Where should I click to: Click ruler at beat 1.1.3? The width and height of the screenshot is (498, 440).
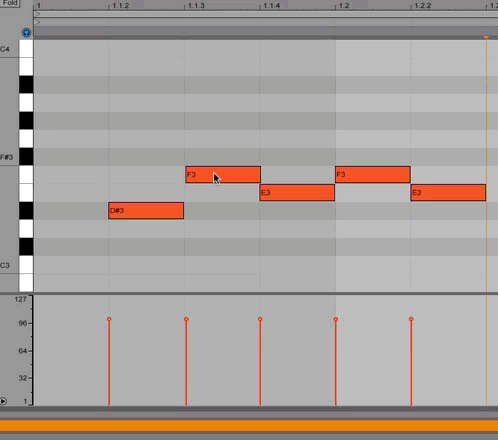(x=196, y=6)
